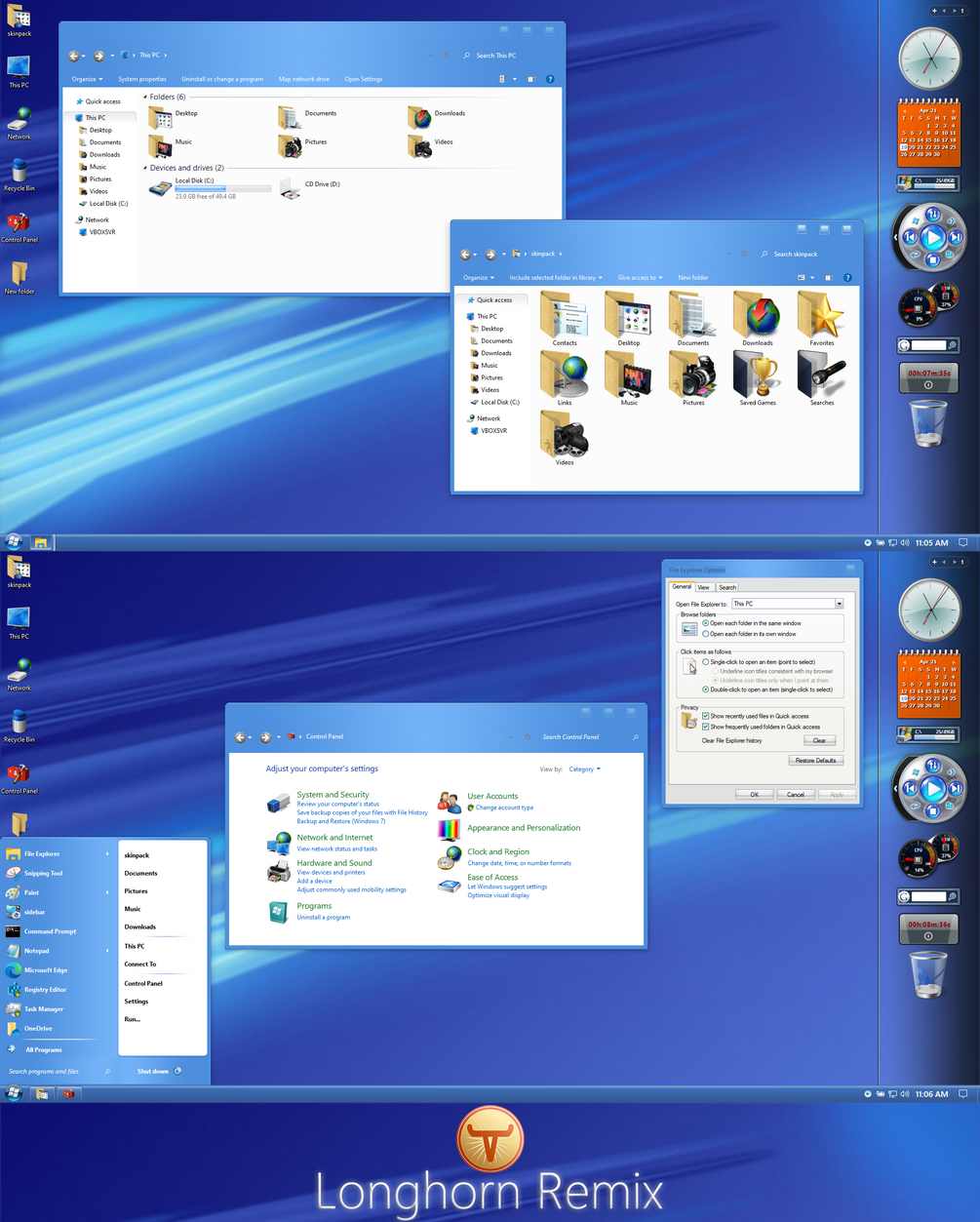Click the Programs category icon in Control Panel

coord(279,912)
